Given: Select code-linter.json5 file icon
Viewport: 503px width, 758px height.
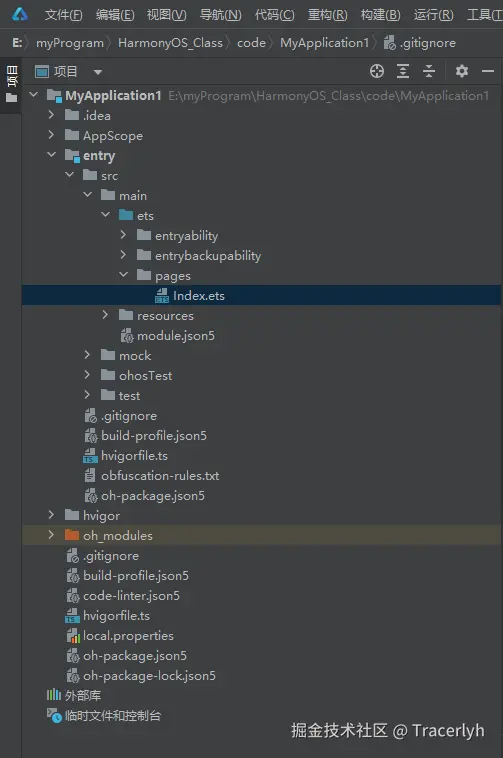Looking at the screenshot, I should click(x=72, y=596).
